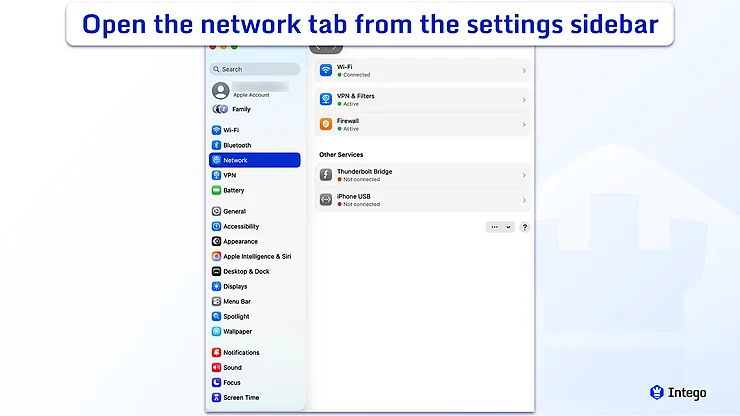Select Bluetooth in settings sidebar
The image size is (740, 416).
(x=237, y=145)
